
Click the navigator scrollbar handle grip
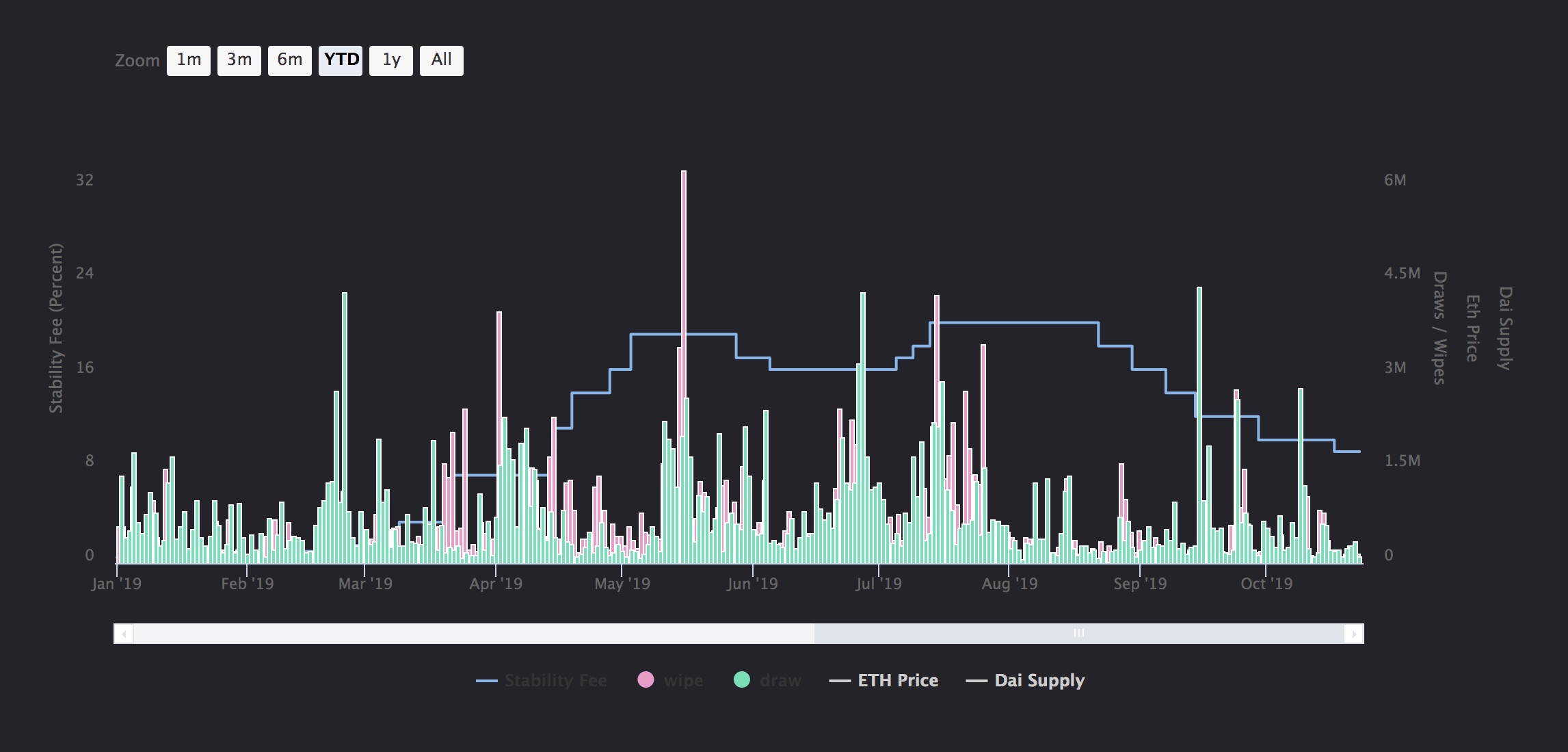pyautogui.click(x=1079, y=633)
